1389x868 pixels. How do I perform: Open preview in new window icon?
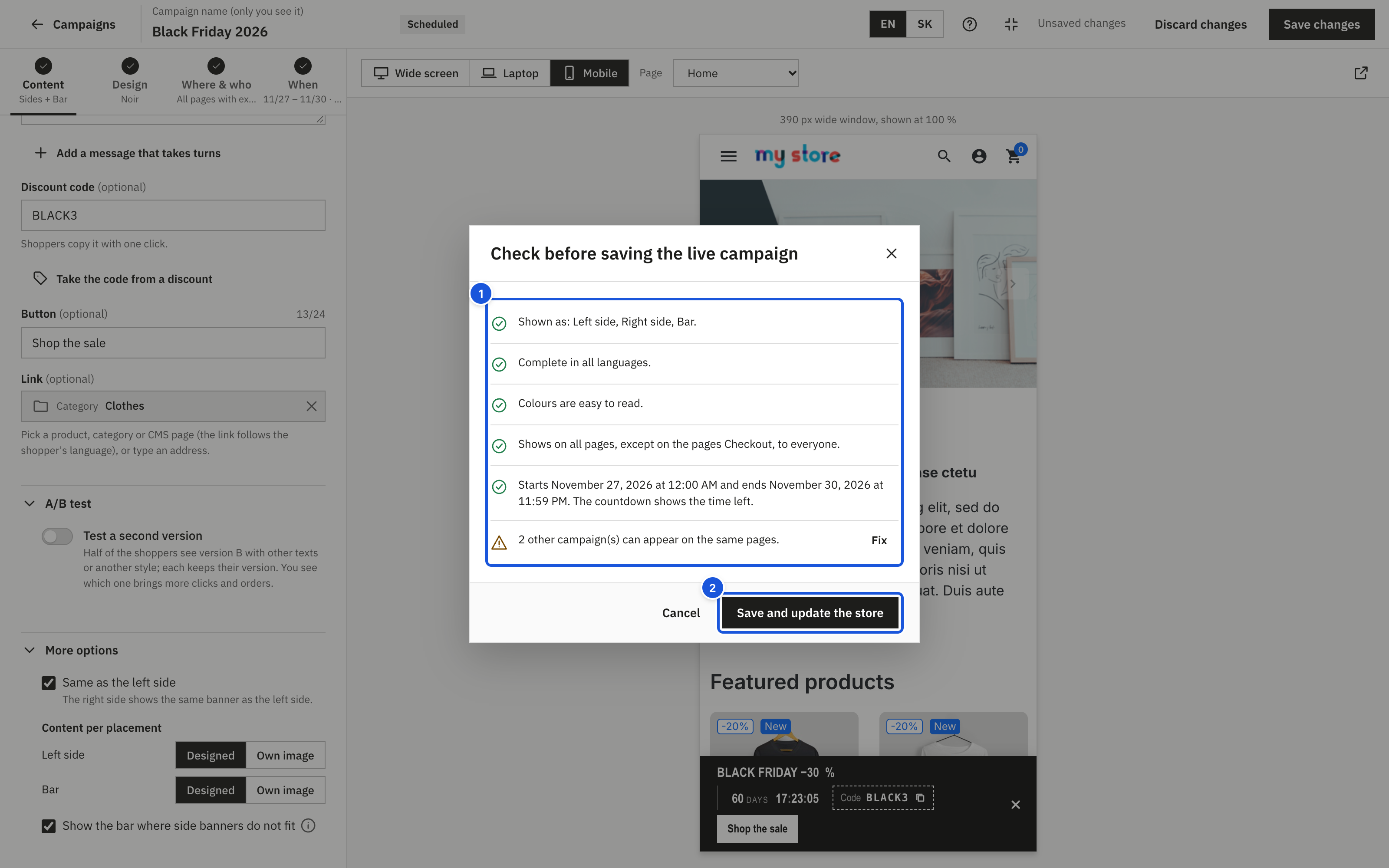[1361, 73]
